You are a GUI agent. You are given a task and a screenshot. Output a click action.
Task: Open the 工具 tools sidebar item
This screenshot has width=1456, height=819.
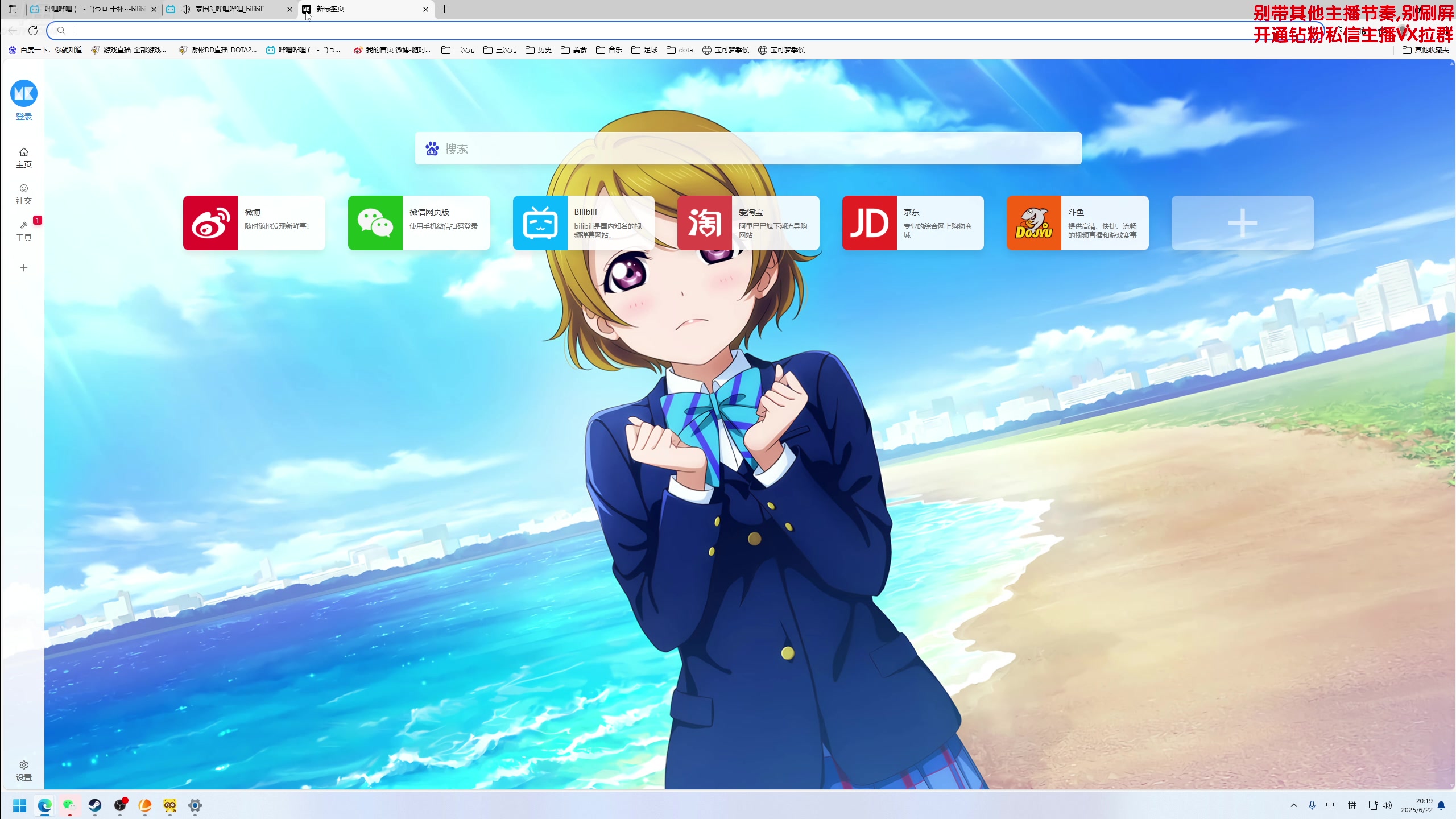(24, 231)
